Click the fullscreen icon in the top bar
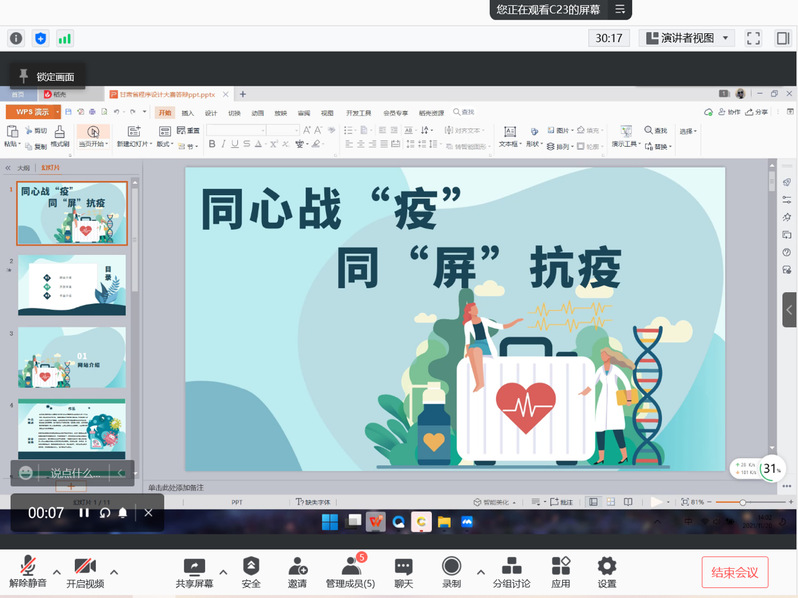The width and height of the screenshot is (798, 598). click(x=754, y=38)
